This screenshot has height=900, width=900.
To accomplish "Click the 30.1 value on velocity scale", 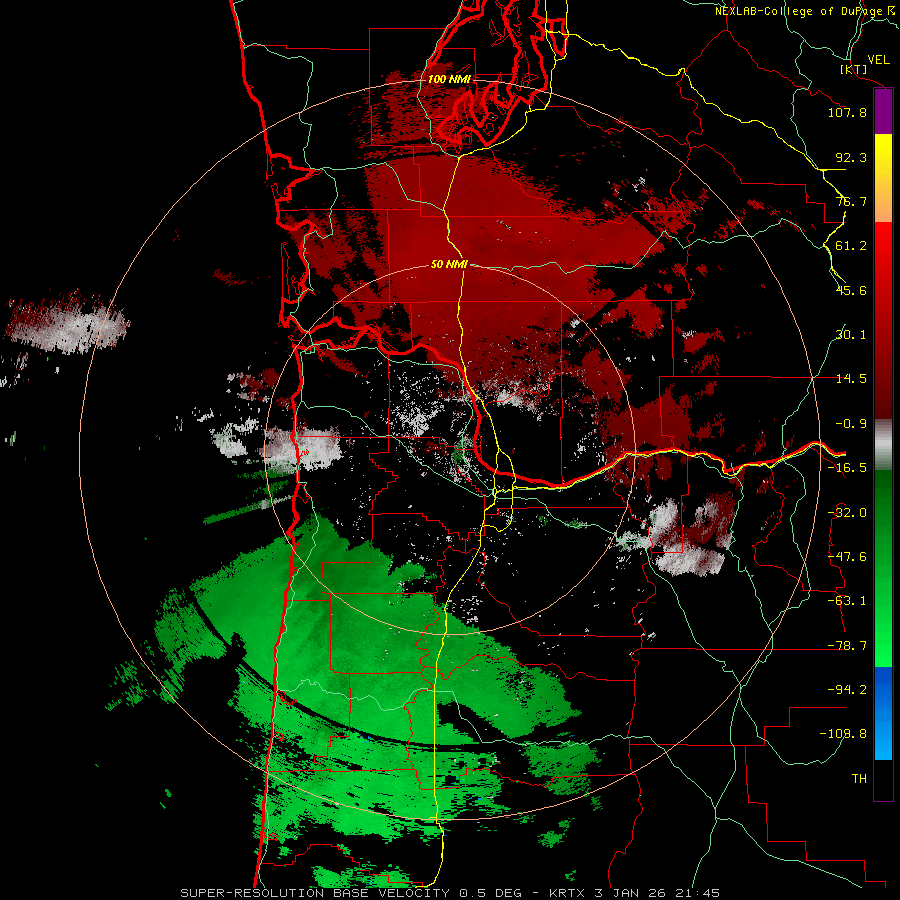I will (851, 335).
